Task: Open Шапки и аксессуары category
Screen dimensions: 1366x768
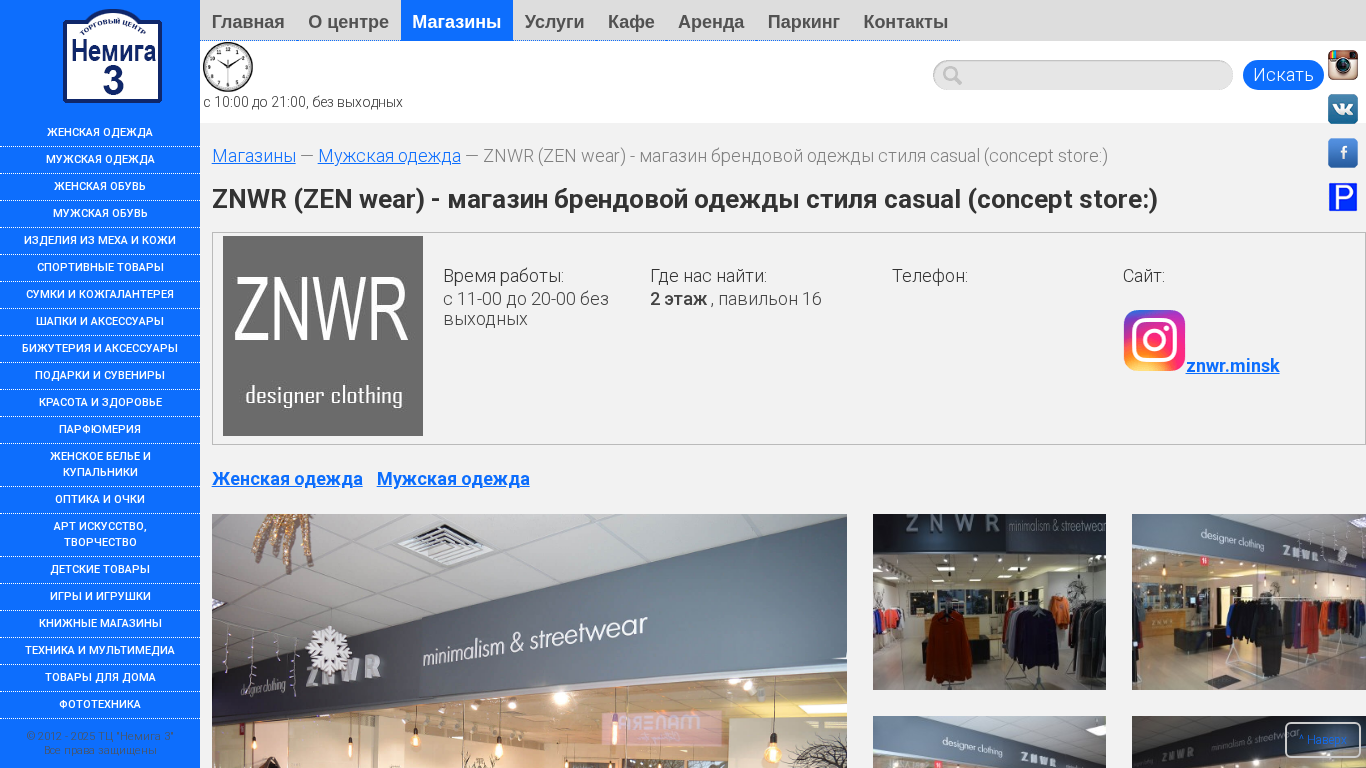Action: tap(100, 322)
